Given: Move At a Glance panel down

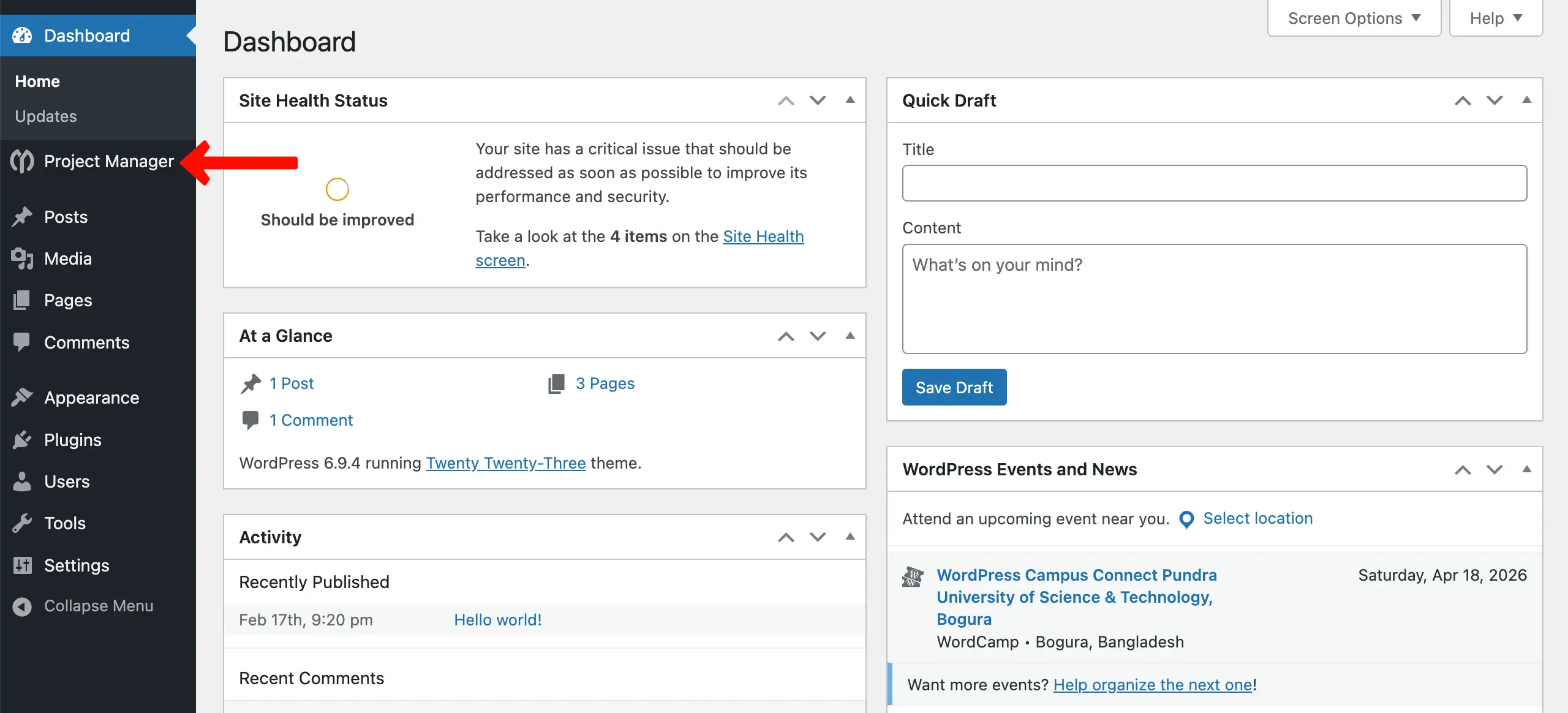Looking at the screenshot, I should click(x=818, y=336).
